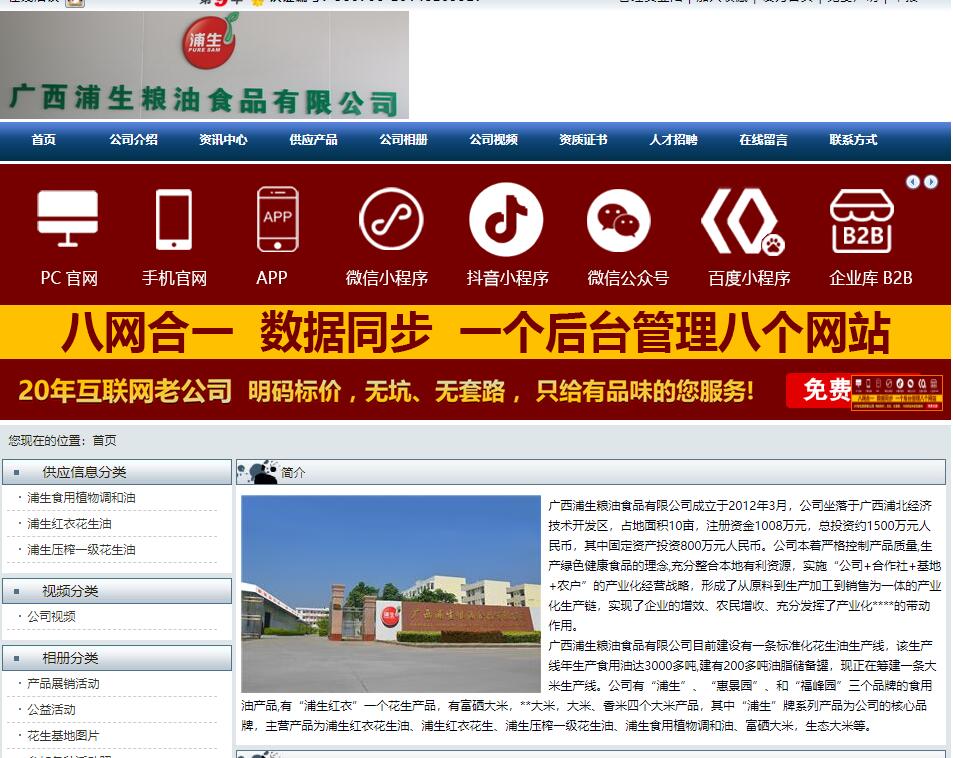Open 浦生压榨一级花生油 category link
953x758 pixels.
tap(81, 550)
